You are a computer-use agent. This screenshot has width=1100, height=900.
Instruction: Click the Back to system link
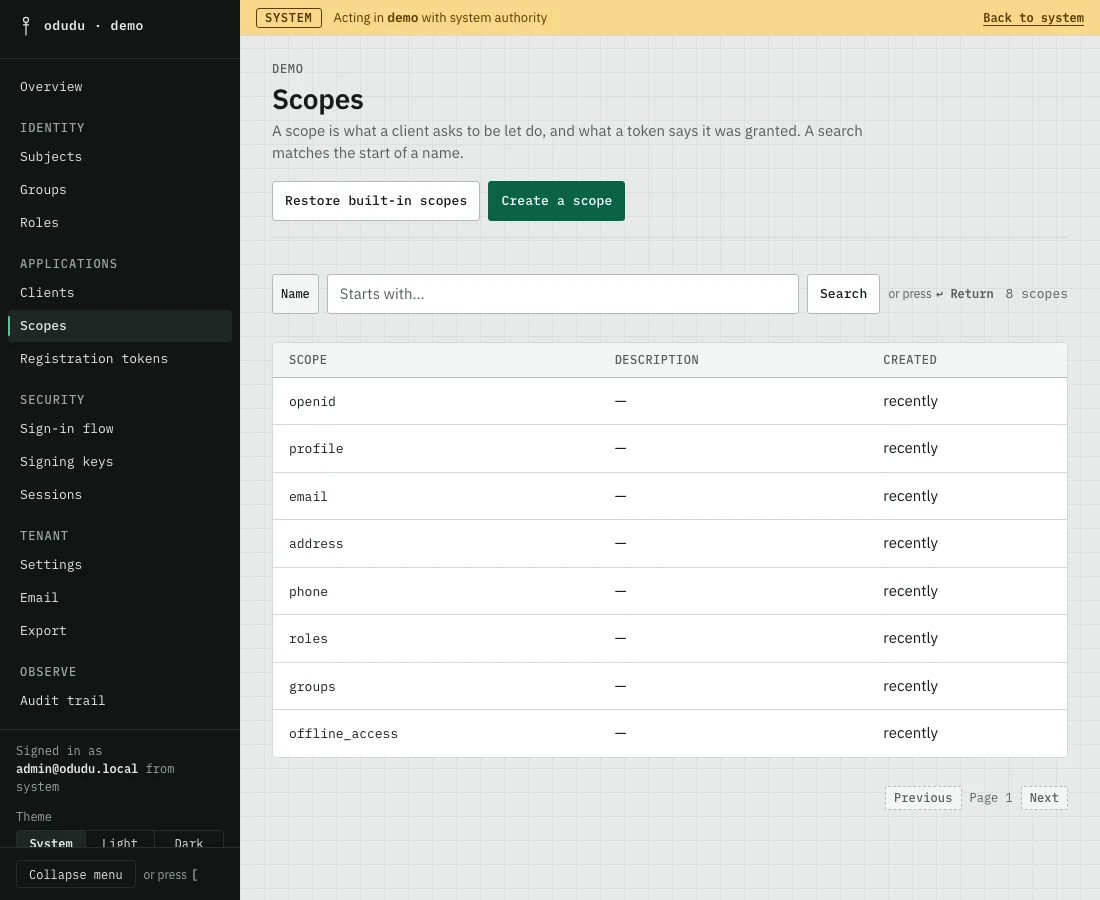(1033, 18)
